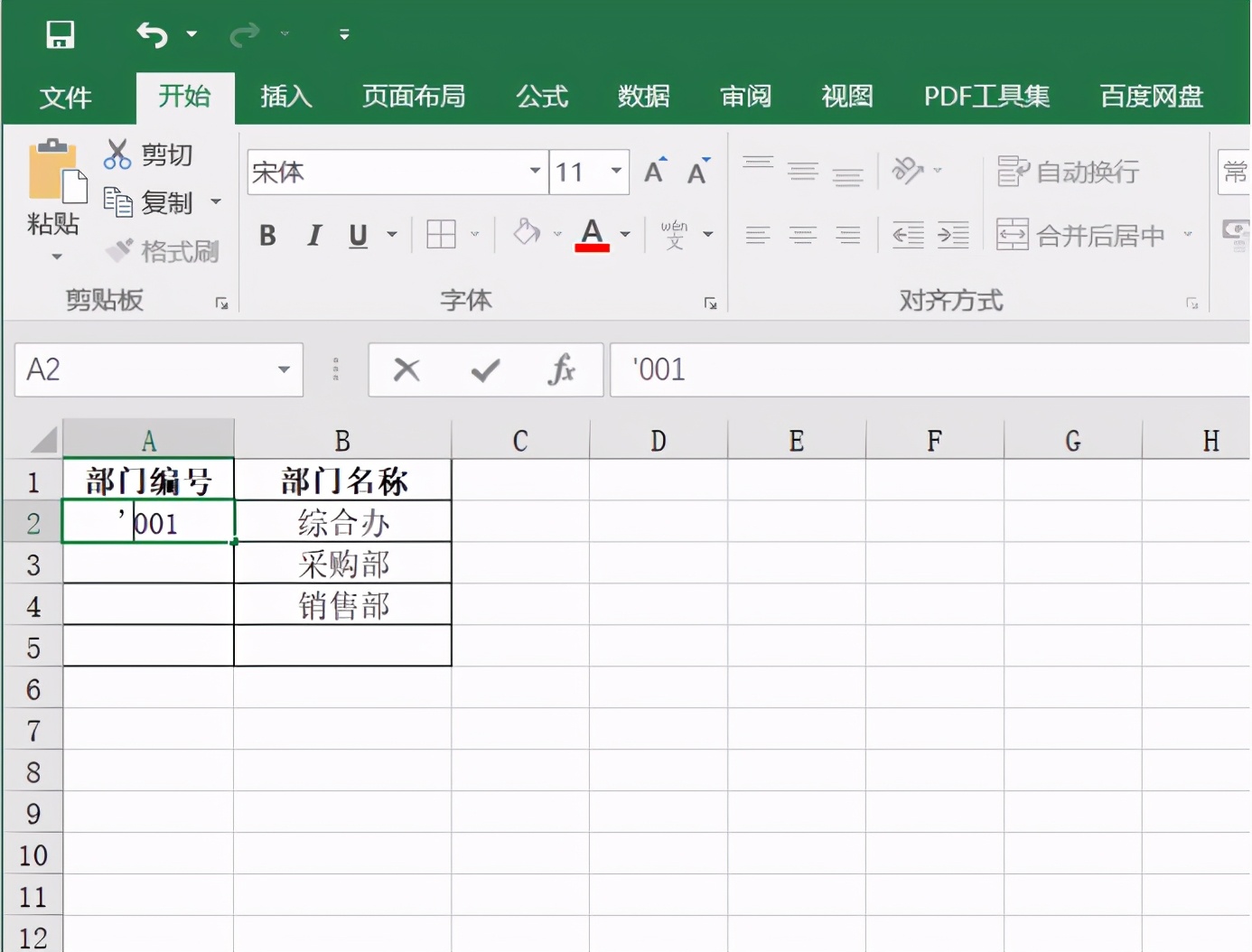Apply bold formatting with the B icon
The width and height of the screenshot is (1252, 952).
coord(266,235)
